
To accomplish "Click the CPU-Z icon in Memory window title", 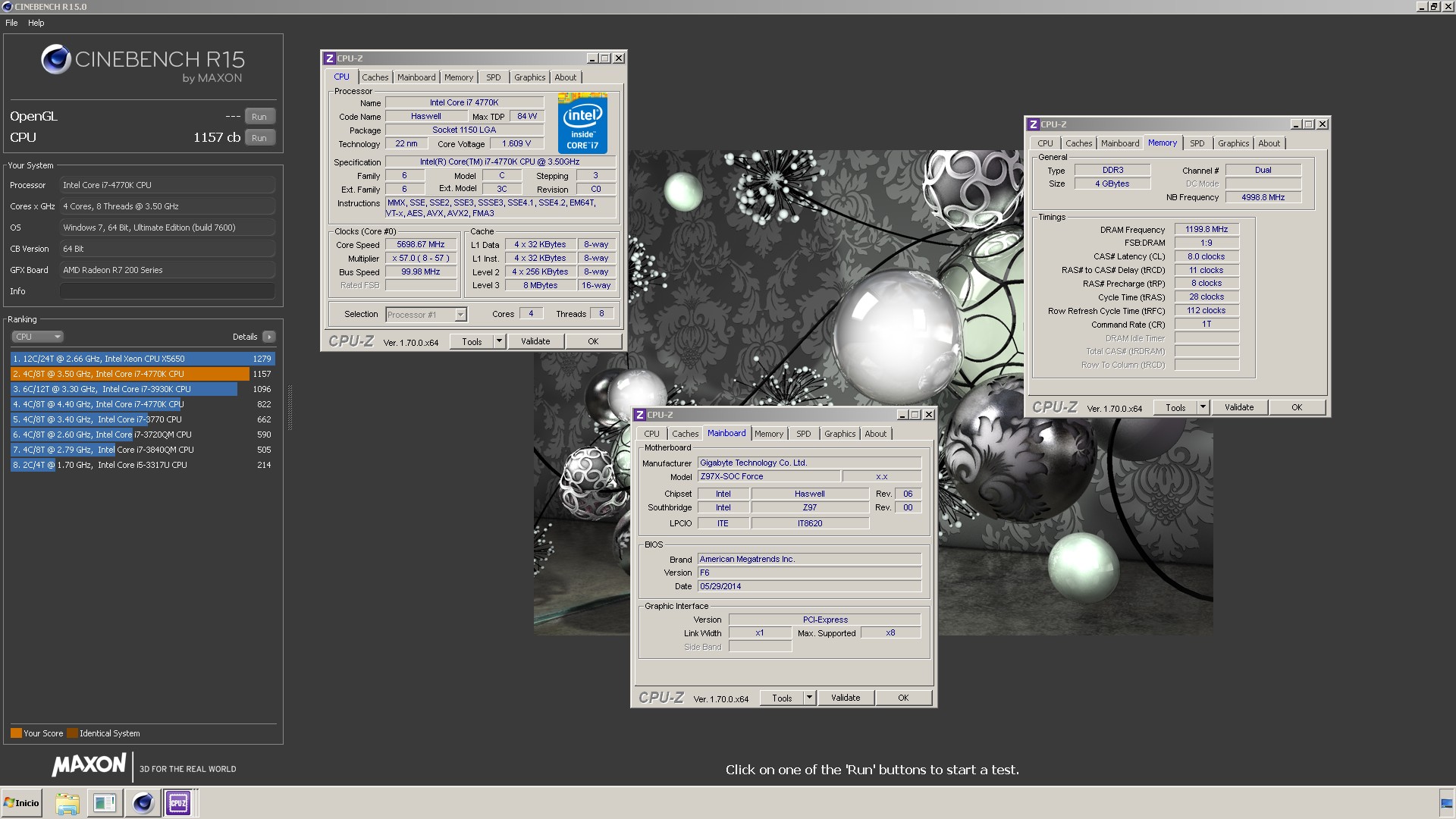I will click(1033, 124).
